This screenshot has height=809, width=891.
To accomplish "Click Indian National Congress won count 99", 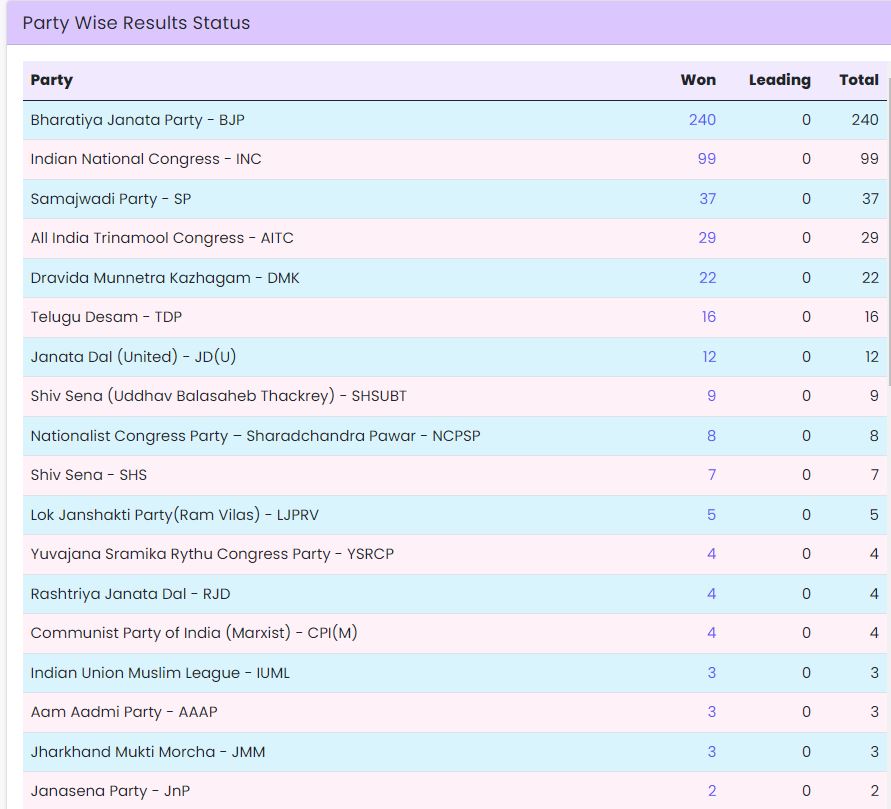I will (x=707, y=159).
